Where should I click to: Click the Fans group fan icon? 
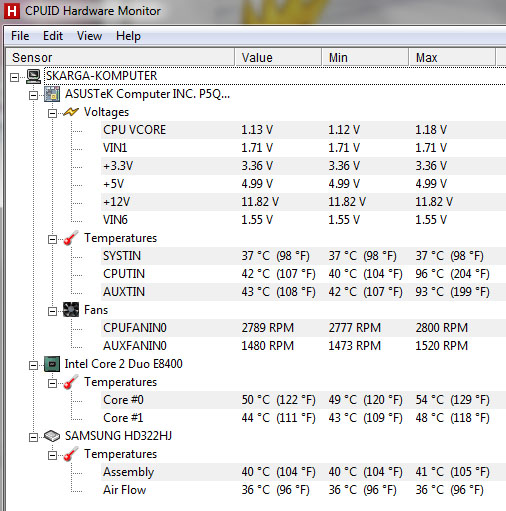tap(71, 310)
